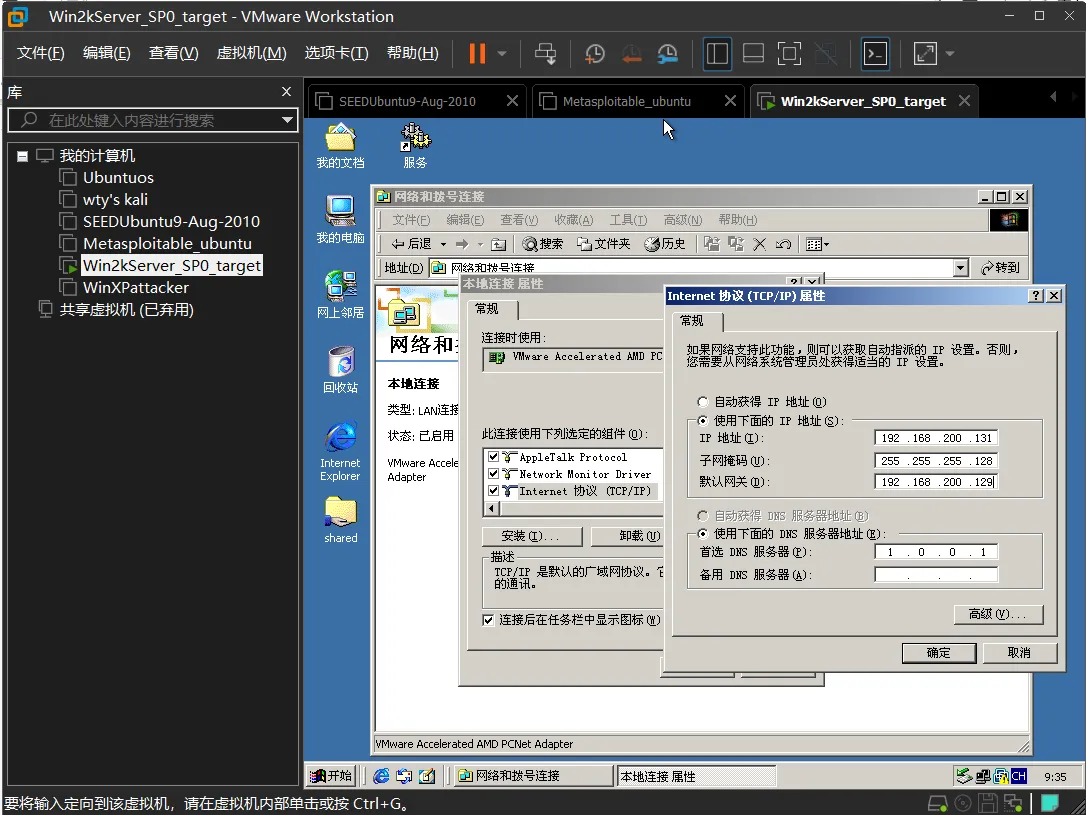
Task: Click the 搜索 search toolbar button
Action: tap(543, 244)
